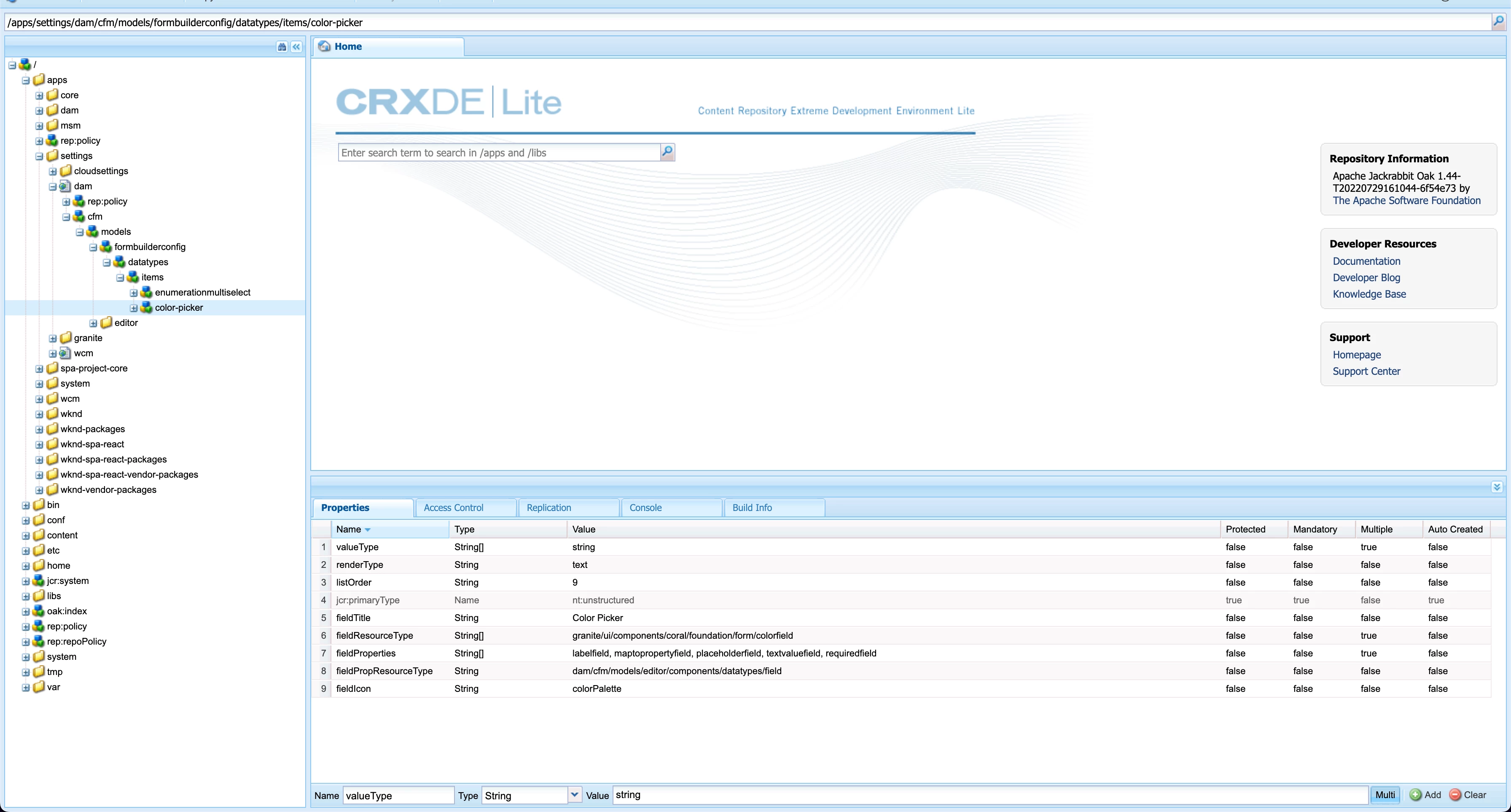Open The Apache Software Foundation link
The width and height of the screenshot is (1511, 812).
point(1406,201)
